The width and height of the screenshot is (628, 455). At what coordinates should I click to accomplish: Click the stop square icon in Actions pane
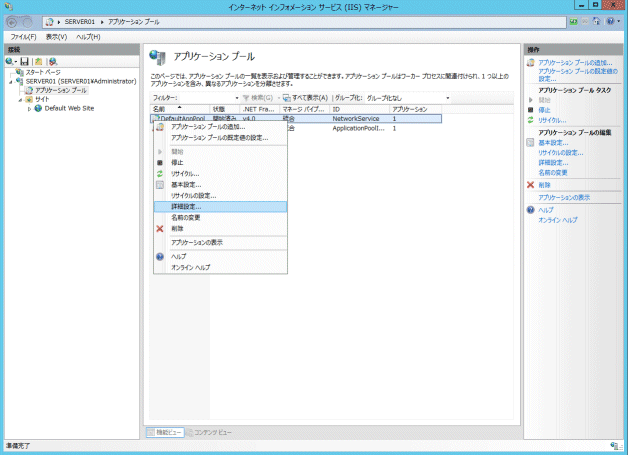coord(531,110)
